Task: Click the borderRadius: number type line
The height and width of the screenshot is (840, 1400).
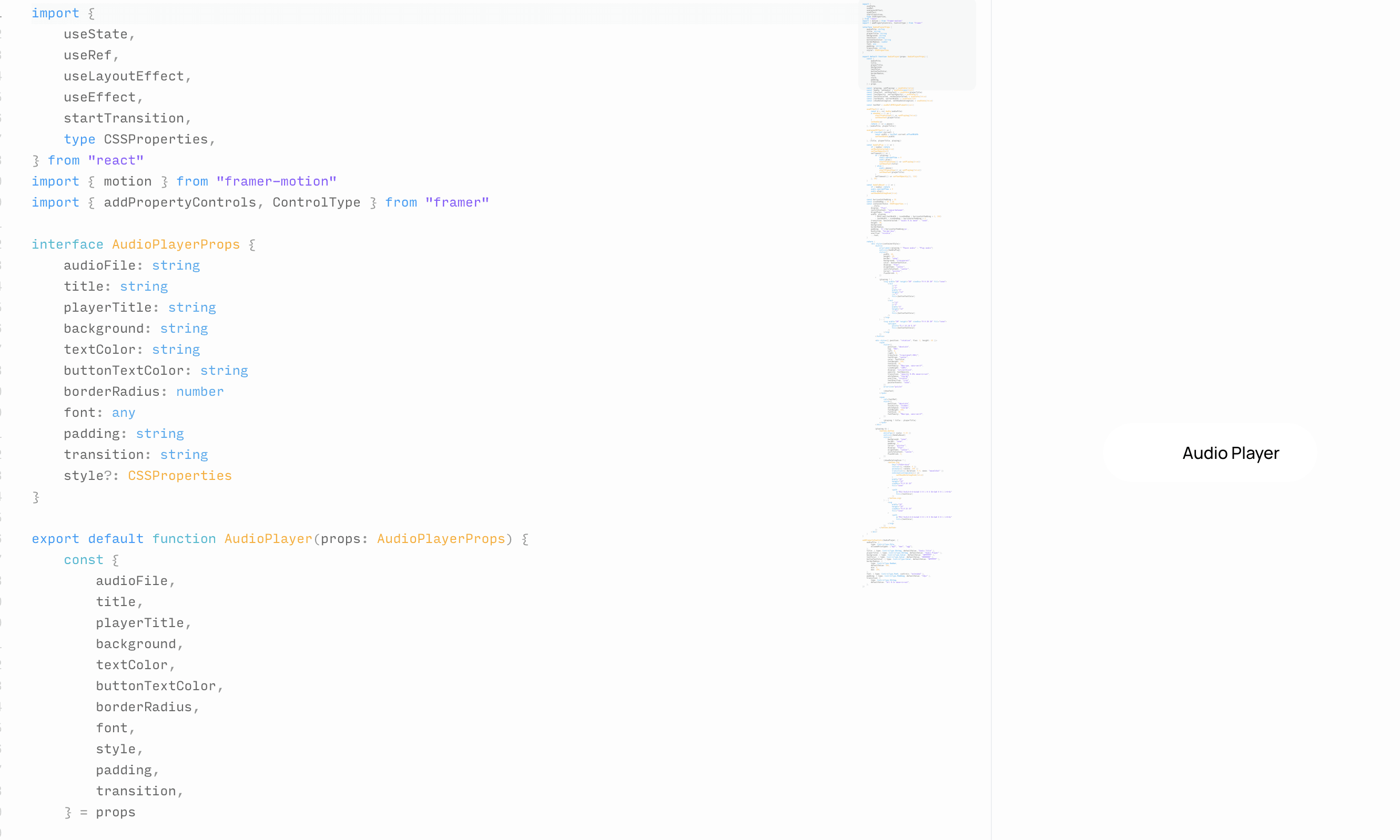Action: [x=143, y=391]
